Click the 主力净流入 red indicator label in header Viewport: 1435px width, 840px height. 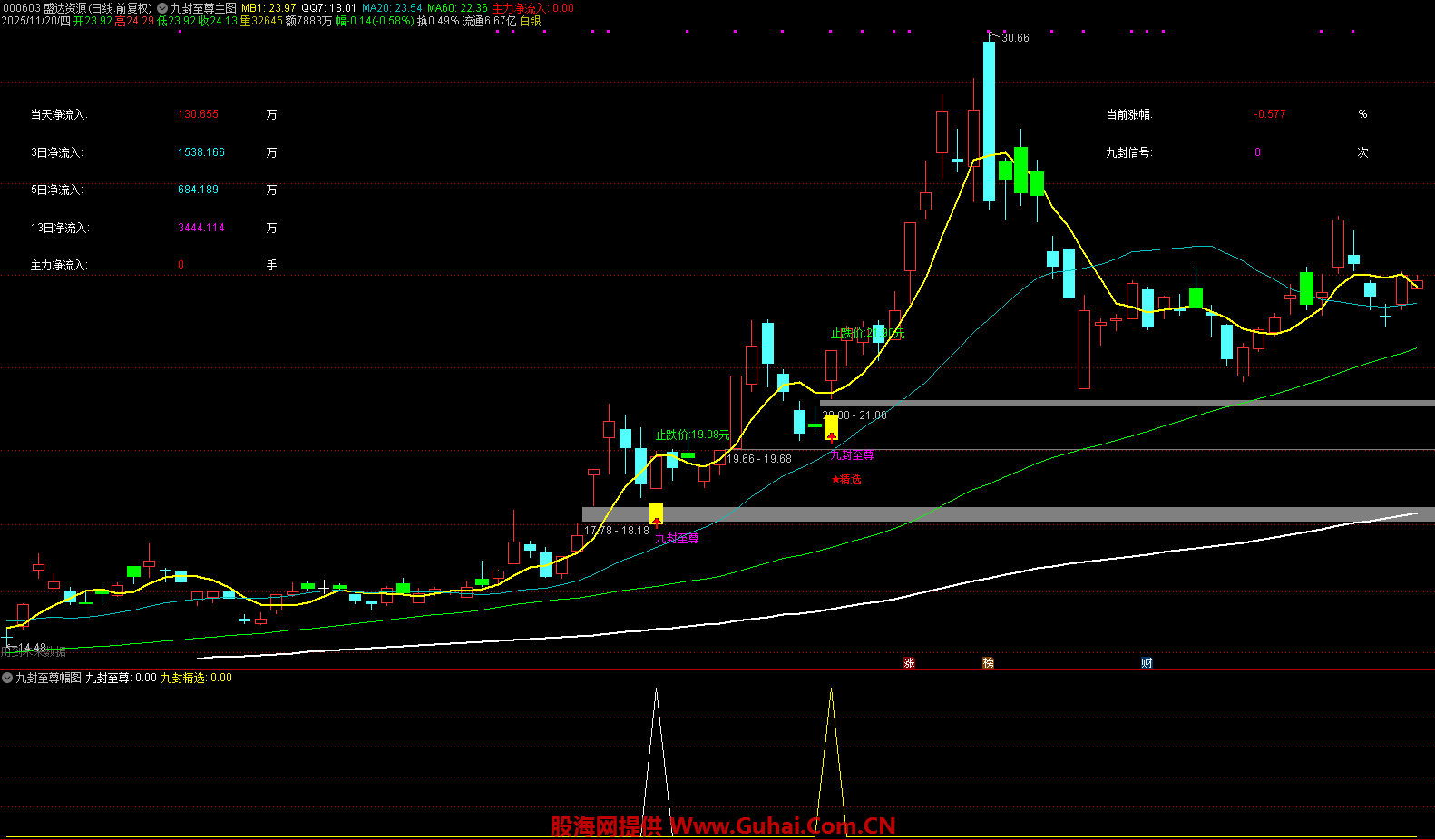point(532,8)
